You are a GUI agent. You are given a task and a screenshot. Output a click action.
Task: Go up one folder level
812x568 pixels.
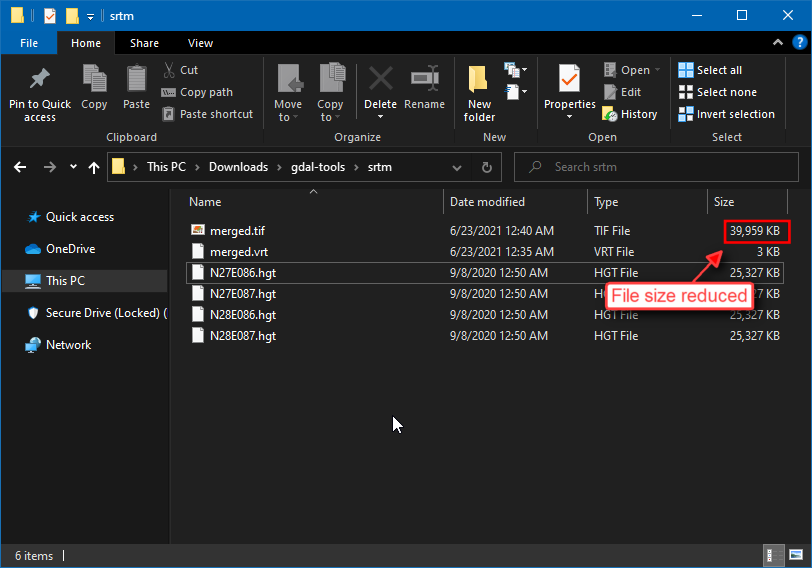click(x=94, y=167)
